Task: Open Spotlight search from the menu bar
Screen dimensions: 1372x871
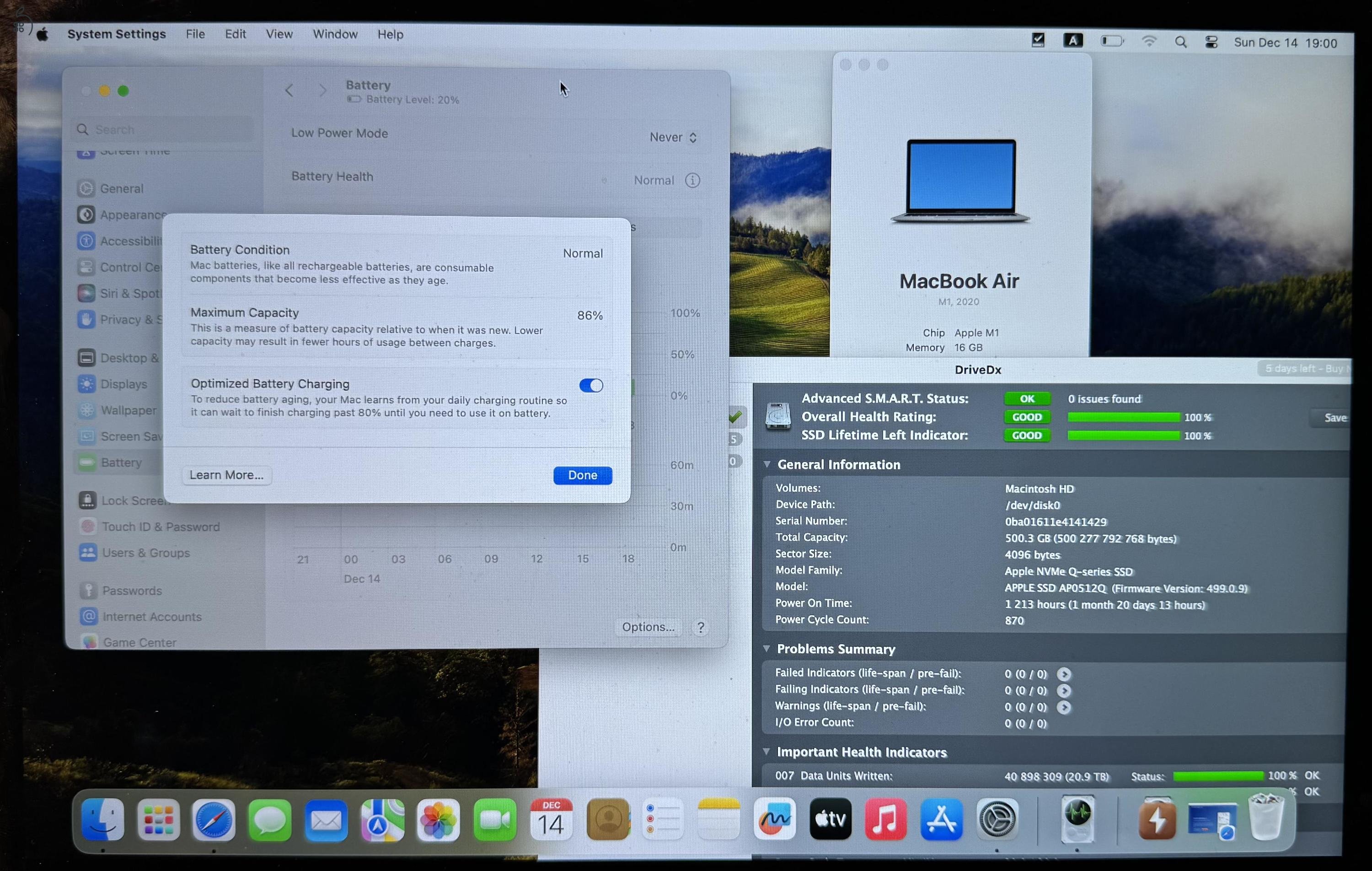Action: click(1180, 42)
